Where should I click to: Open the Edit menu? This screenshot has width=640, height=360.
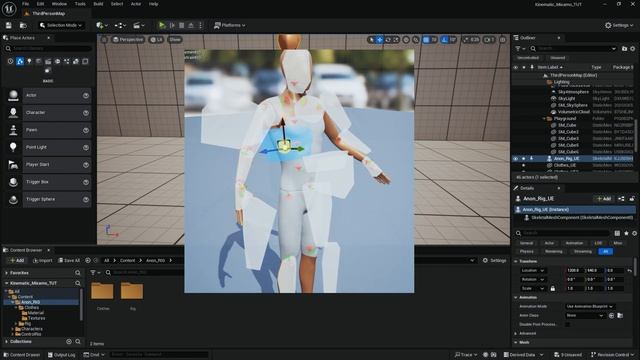tap(40, 4)
